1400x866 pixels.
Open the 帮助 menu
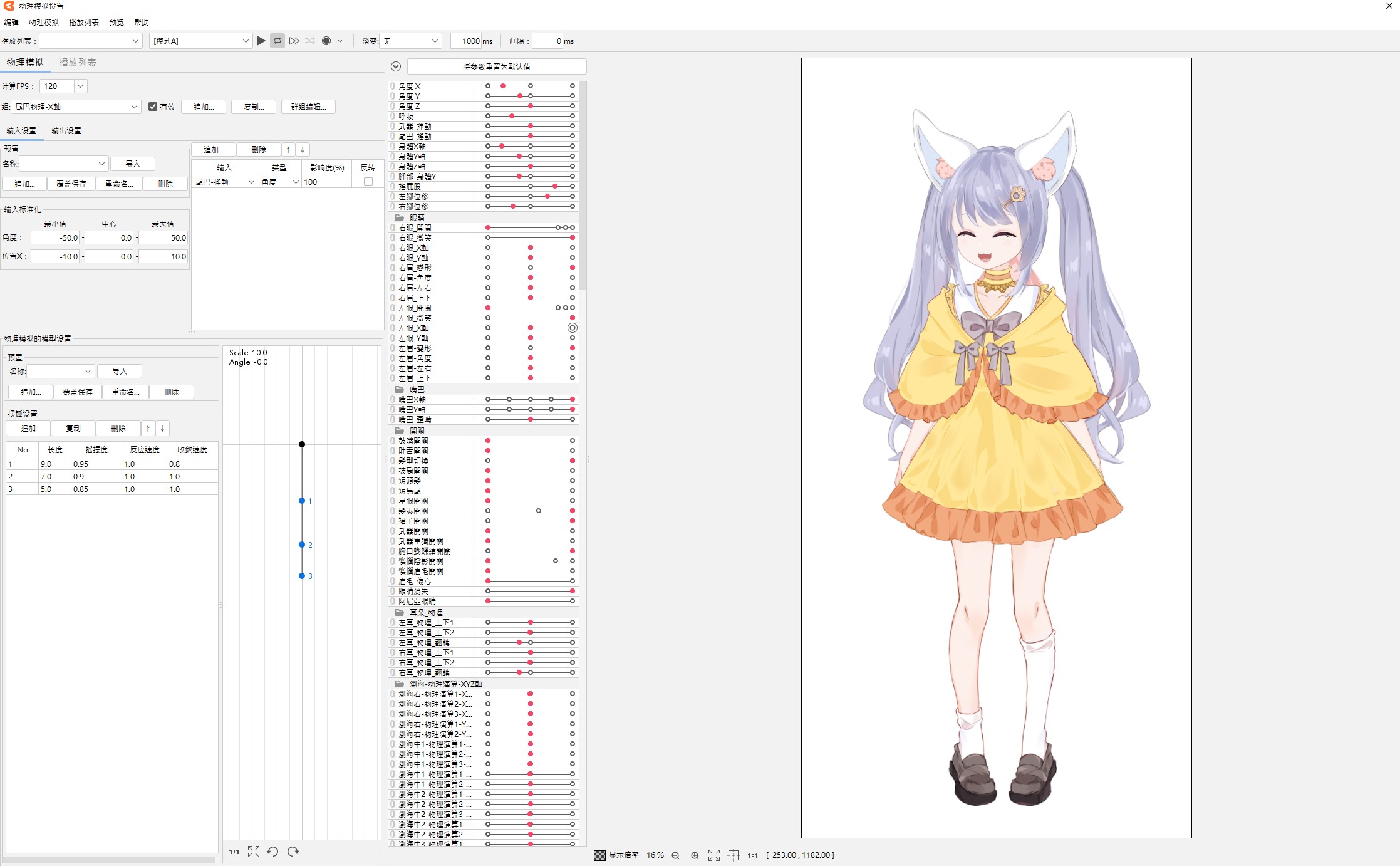click(142, 22)
